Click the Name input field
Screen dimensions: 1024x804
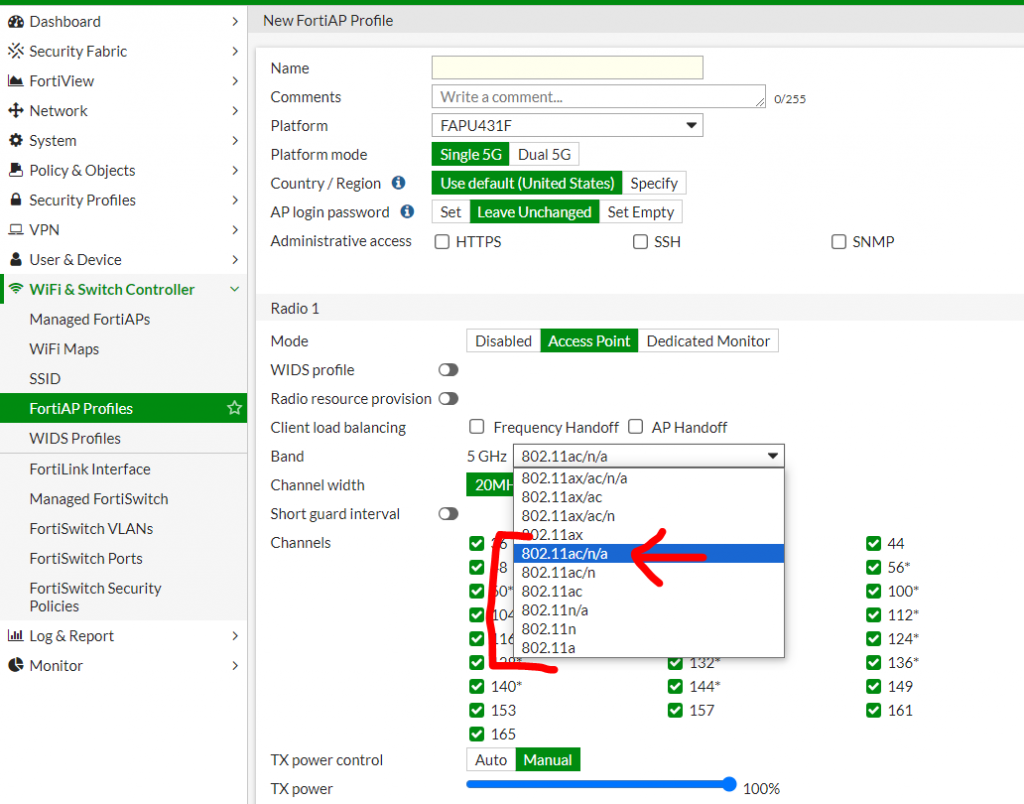[567, 67]
